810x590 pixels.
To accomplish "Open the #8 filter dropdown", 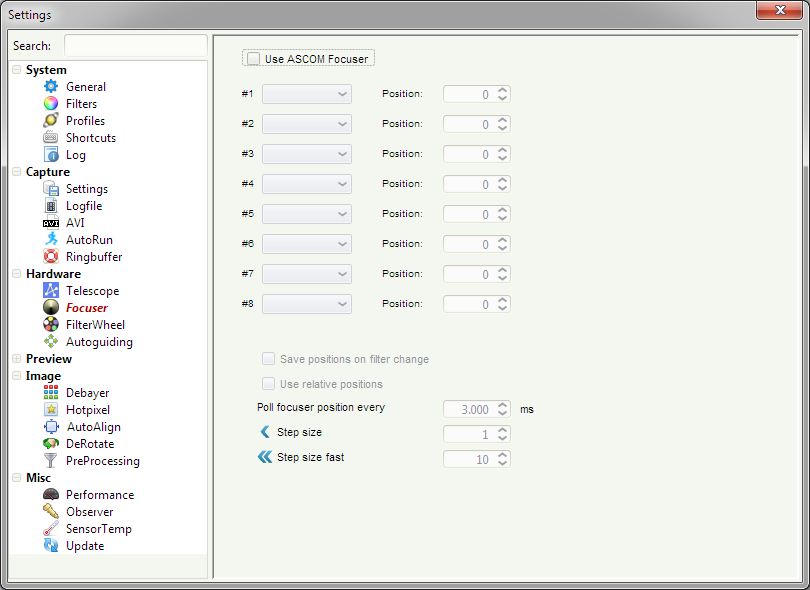I will click(x=307, y=304).
